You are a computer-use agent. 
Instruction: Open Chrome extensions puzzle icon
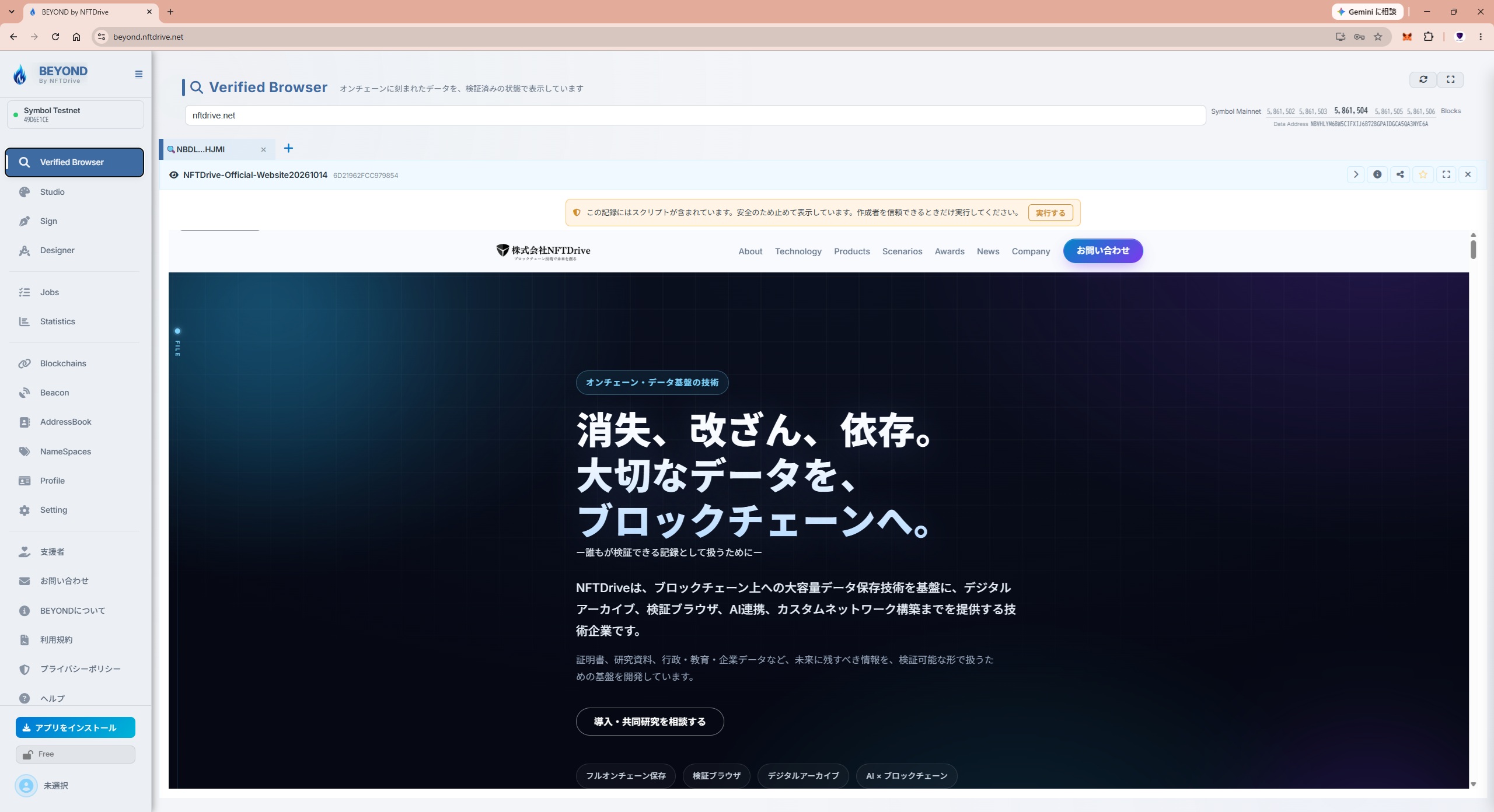(x=1428, y=37)
